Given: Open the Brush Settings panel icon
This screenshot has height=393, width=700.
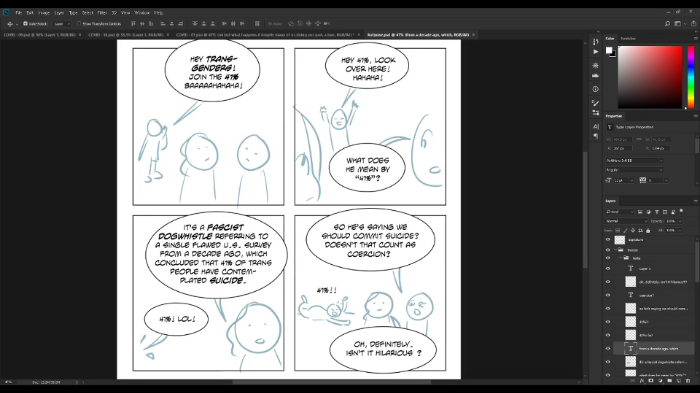Looking at the screenshot, I should coord(596,103).
